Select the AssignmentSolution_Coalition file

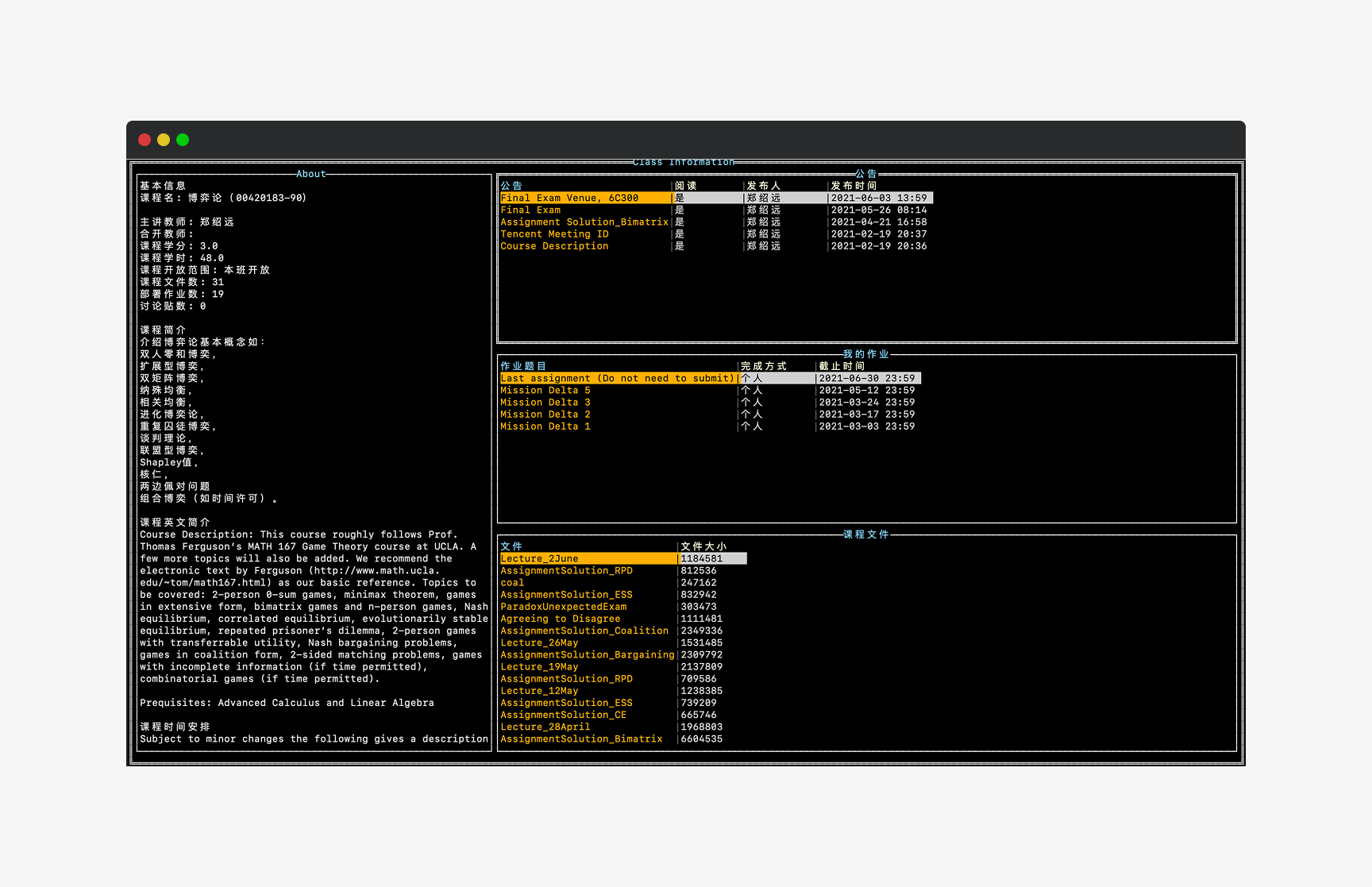click(x=584, y=631)
